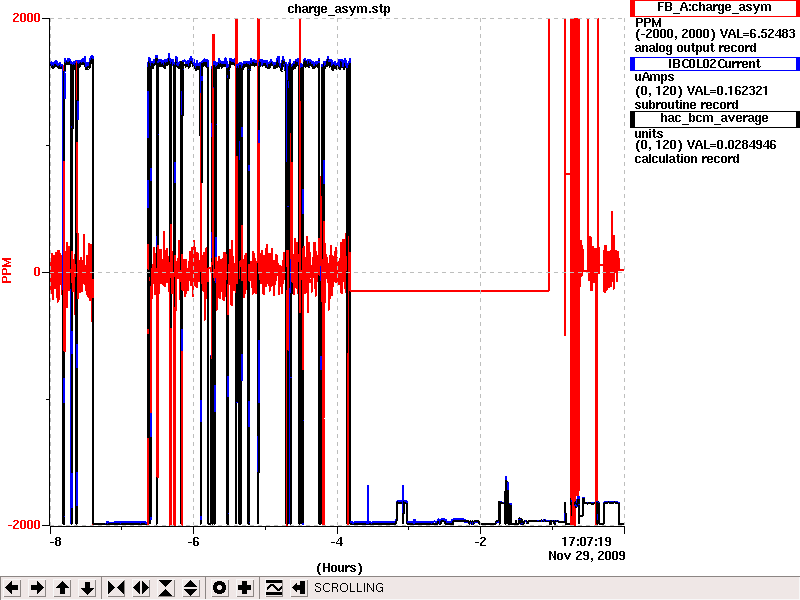Click the 0 y-axis tick label
This screenshot has height=600, width=800.
tap(37, 272)
